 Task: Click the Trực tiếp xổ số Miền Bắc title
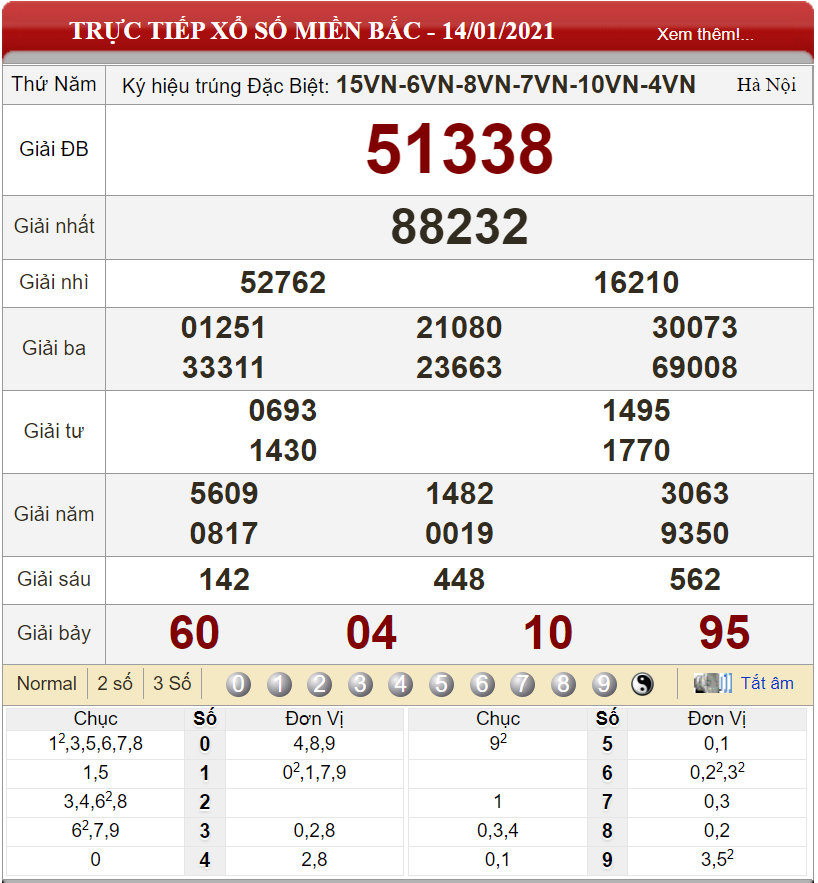click(x=312, y=31)
